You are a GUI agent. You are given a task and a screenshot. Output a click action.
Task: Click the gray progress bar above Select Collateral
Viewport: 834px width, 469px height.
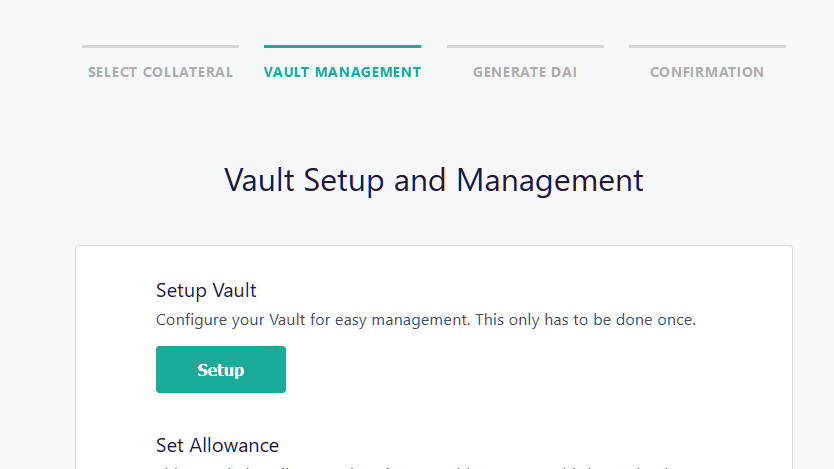click(x=160, y=46)
